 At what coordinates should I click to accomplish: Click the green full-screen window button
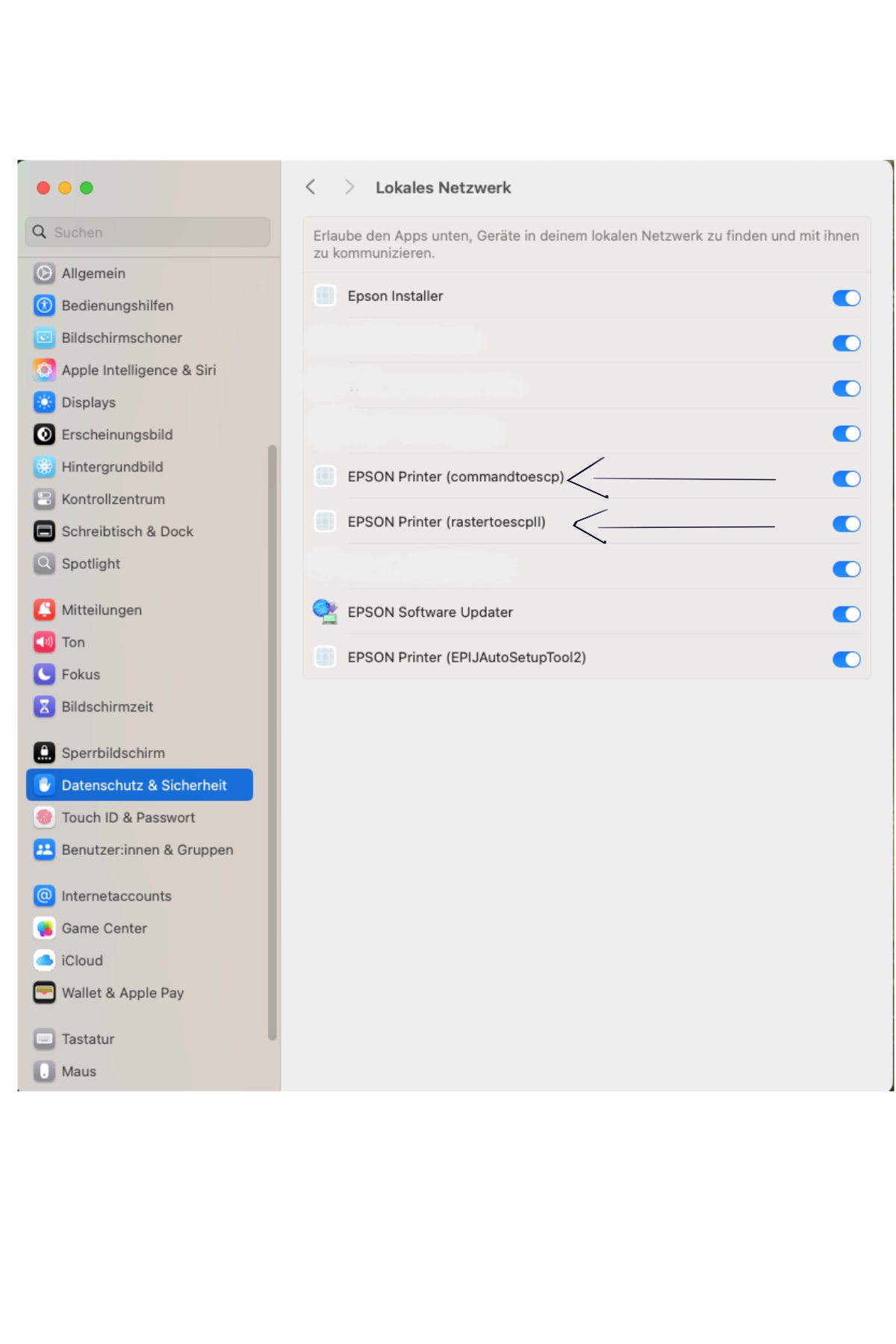click(87, 188)
